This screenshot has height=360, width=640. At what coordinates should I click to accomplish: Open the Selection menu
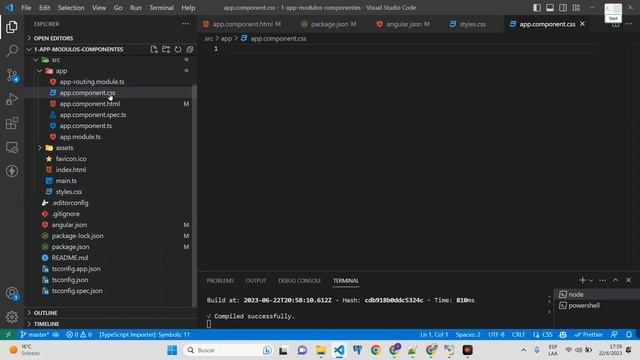coord(71,8)
